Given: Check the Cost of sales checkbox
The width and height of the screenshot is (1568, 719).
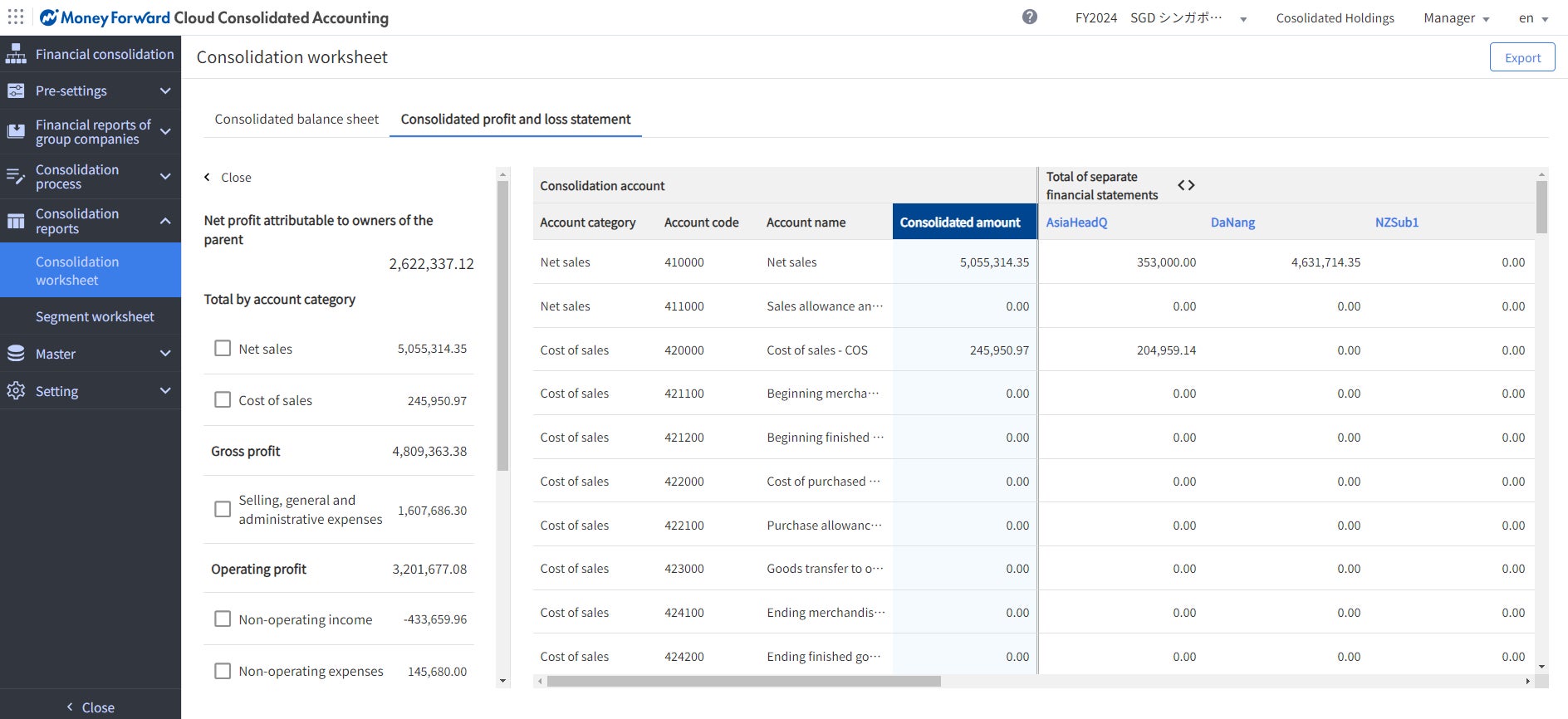Looking at the screenshot, I should pyautogui.click(x=223, y=400).
